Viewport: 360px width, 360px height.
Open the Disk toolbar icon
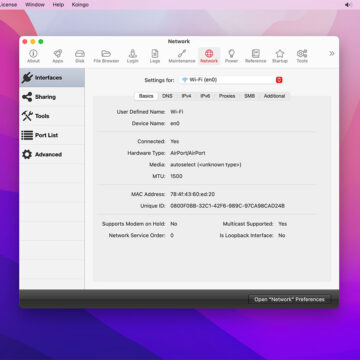coord(80,56)
